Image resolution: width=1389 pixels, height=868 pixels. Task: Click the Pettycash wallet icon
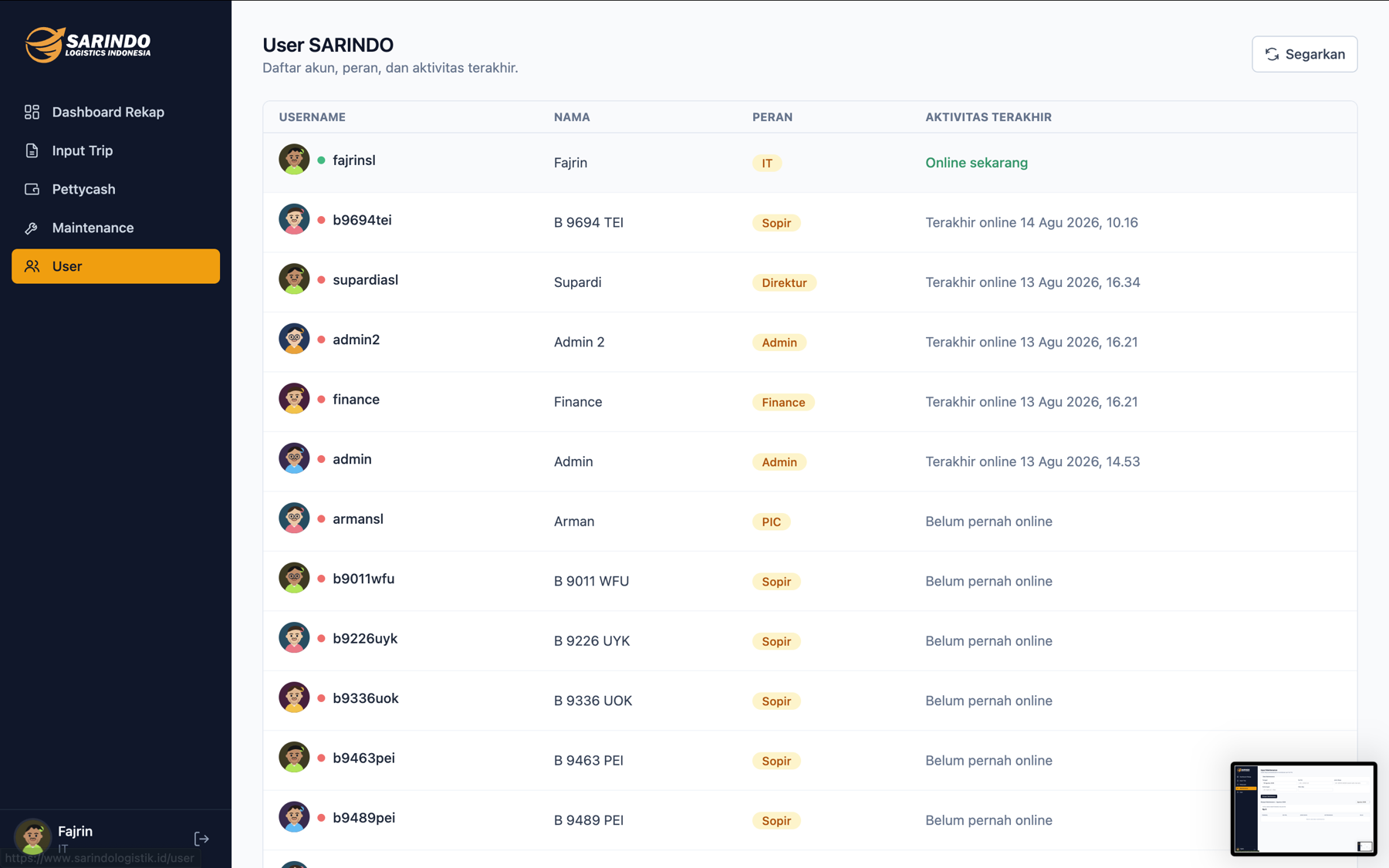point(32,189)
